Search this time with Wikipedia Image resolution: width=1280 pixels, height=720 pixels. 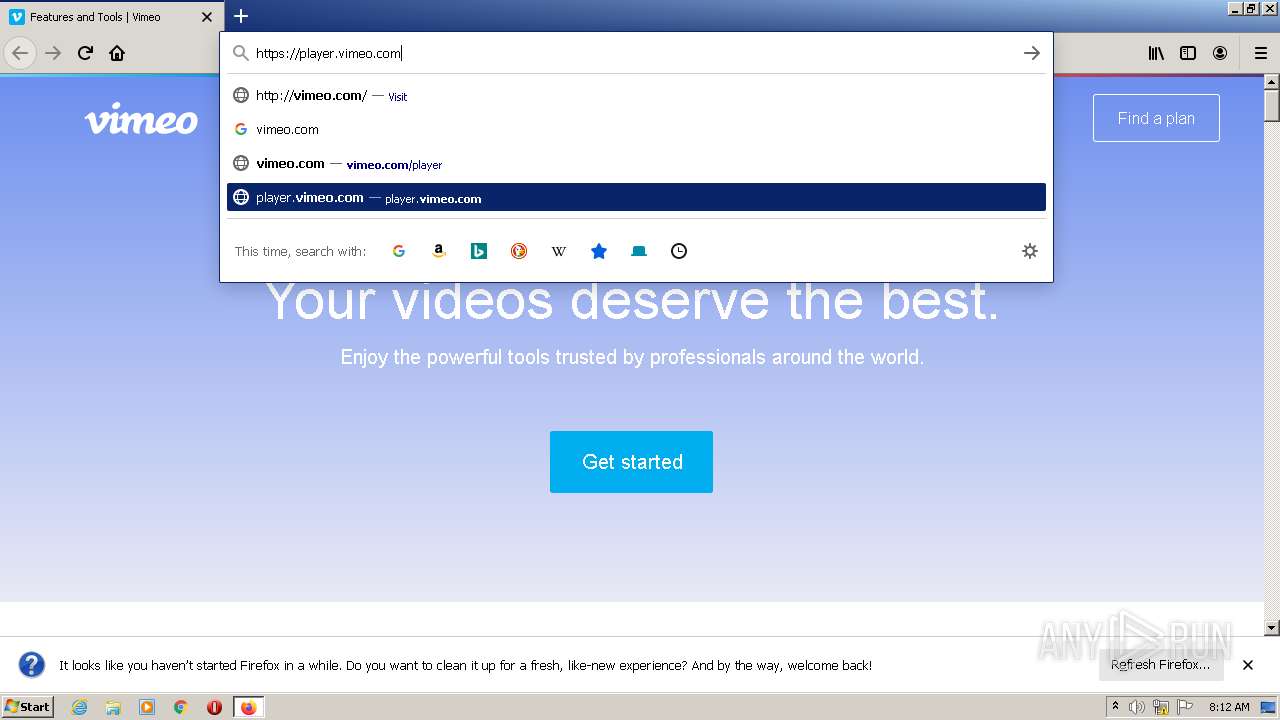pos(559,251)
